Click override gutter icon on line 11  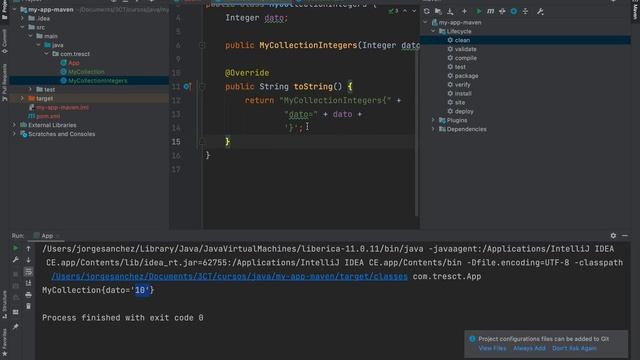click(187, 87)
